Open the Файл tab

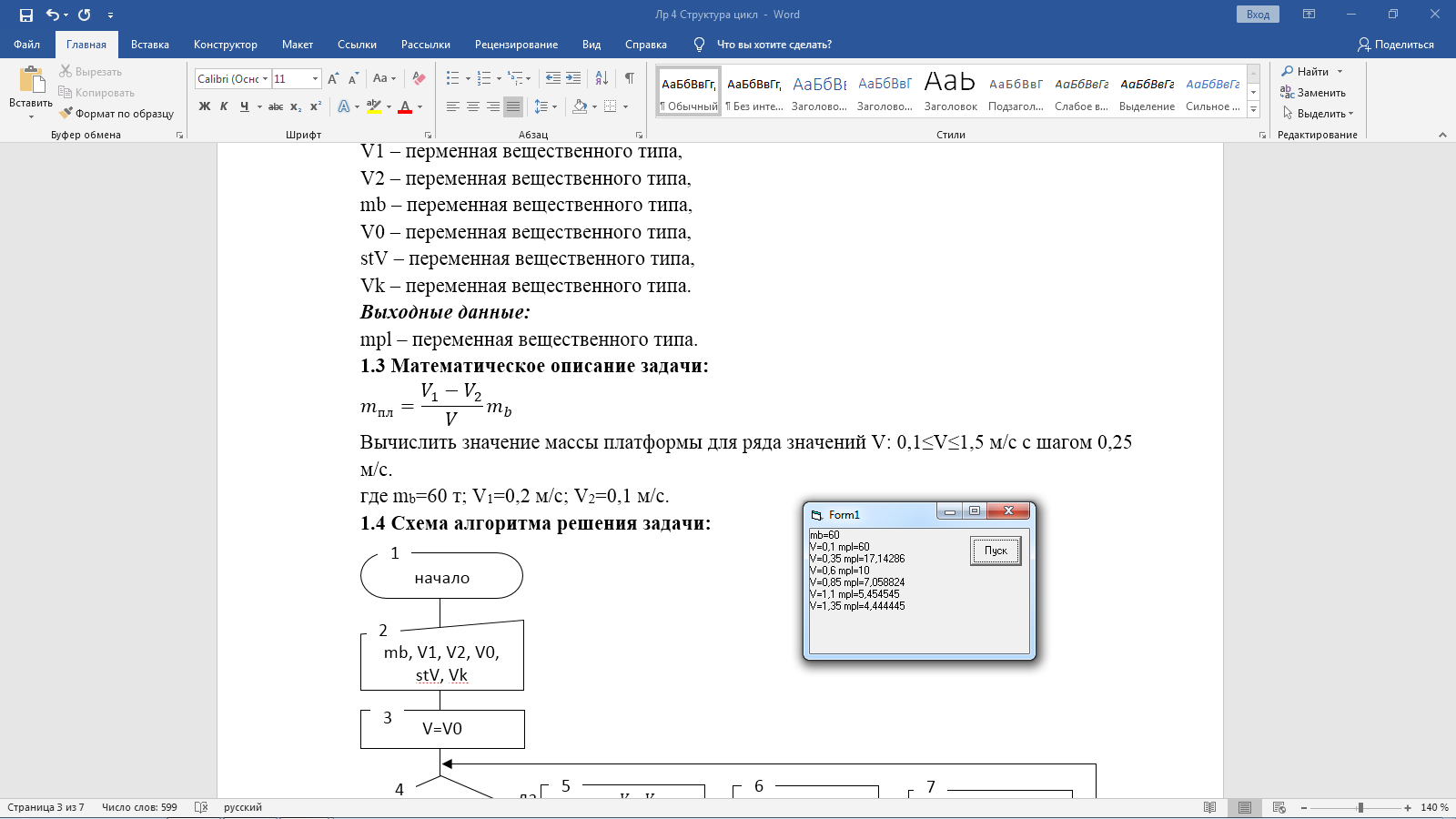[x=26, y=45]
